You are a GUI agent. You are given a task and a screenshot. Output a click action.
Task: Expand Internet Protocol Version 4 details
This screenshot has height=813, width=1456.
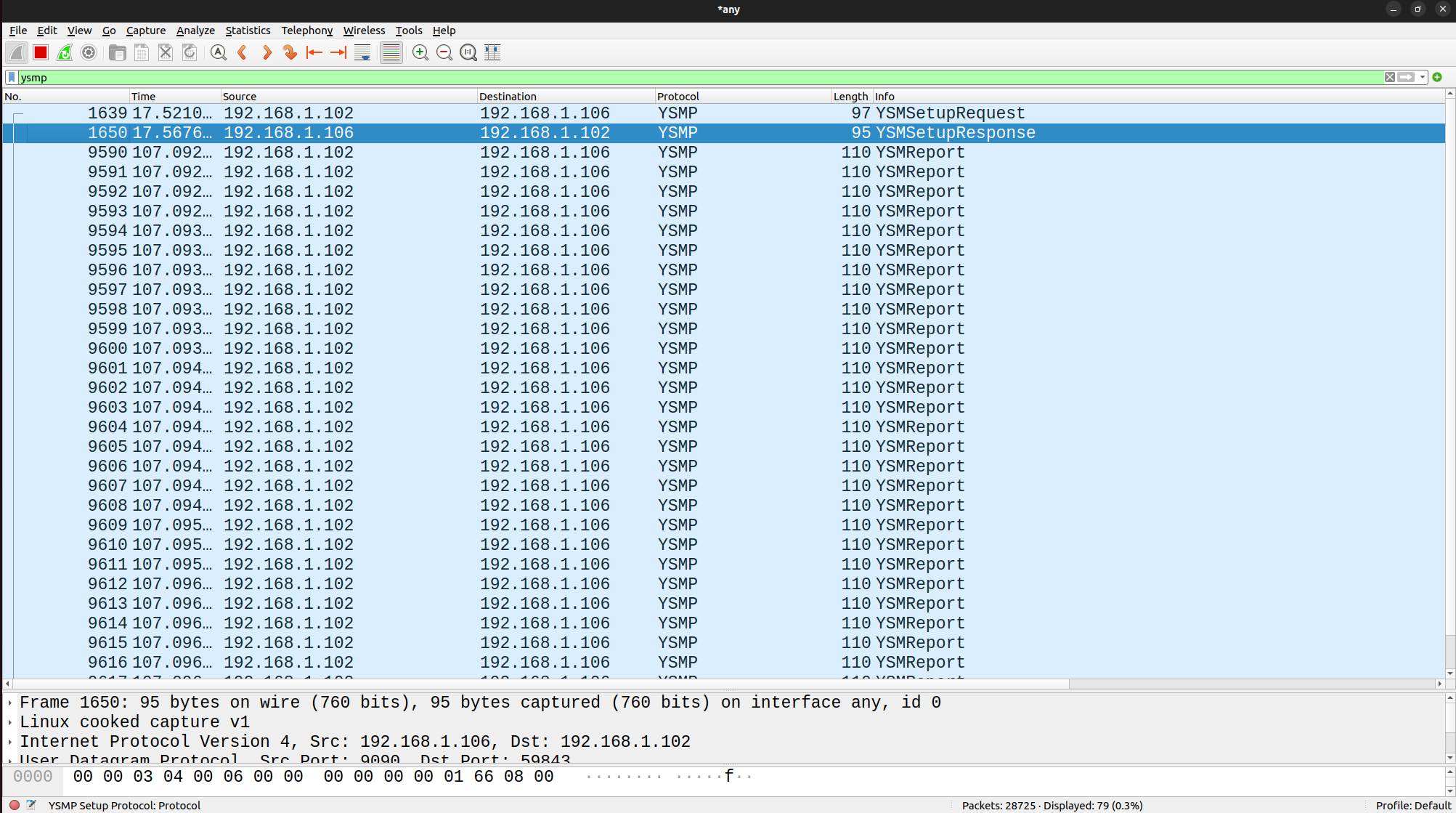10,743
